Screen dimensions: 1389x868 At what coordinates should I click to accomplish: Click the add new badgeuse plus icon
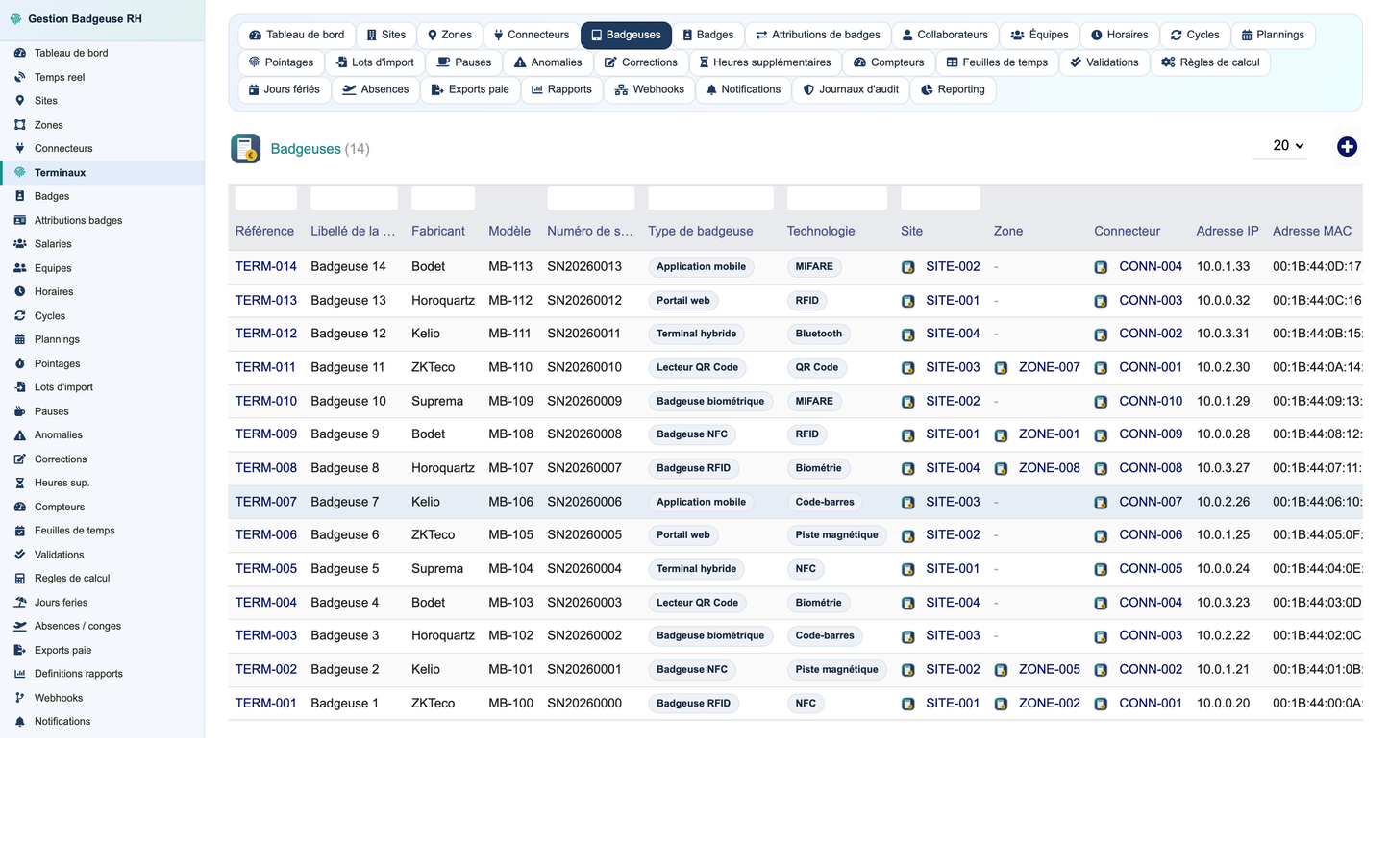pyautogui.click(x=1347, y=146)
